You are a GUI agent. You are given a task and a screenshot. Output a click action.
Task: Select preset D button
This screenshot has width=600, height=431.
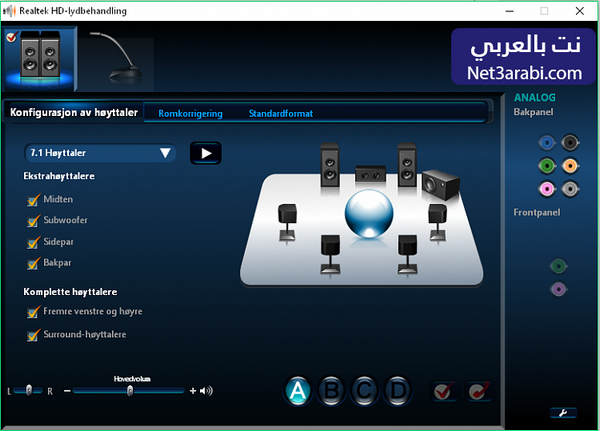coord(398,391)
